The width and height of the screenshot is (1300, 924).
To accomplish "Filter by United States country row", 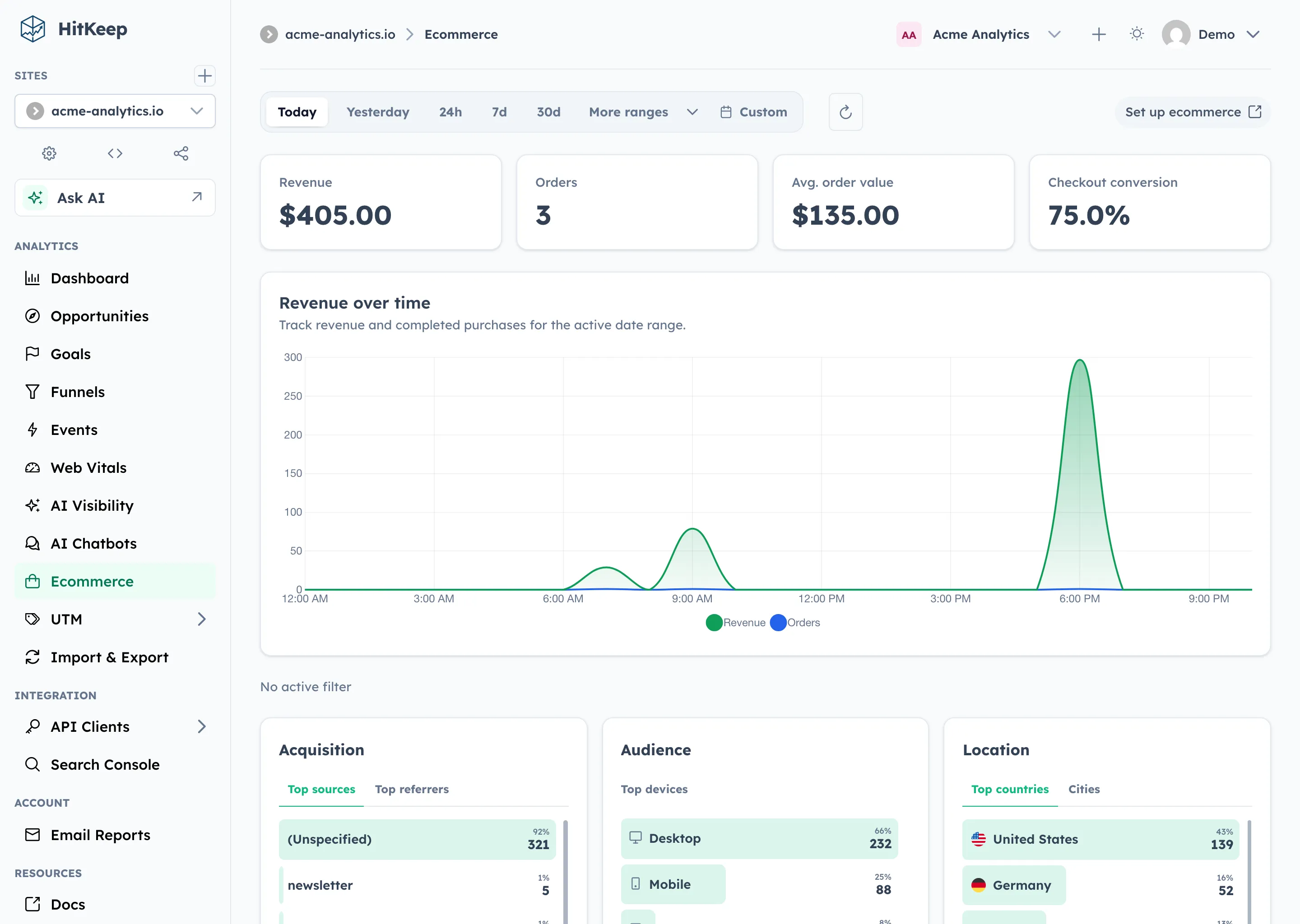I will coord(1101,839).
